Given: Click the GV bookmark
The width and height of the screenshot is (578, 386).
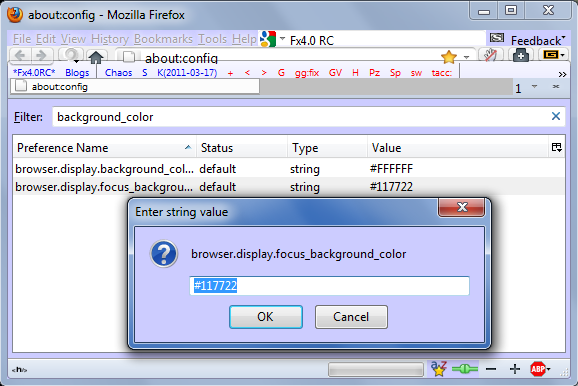Looking at the screenshot, I should pos(335,73).
